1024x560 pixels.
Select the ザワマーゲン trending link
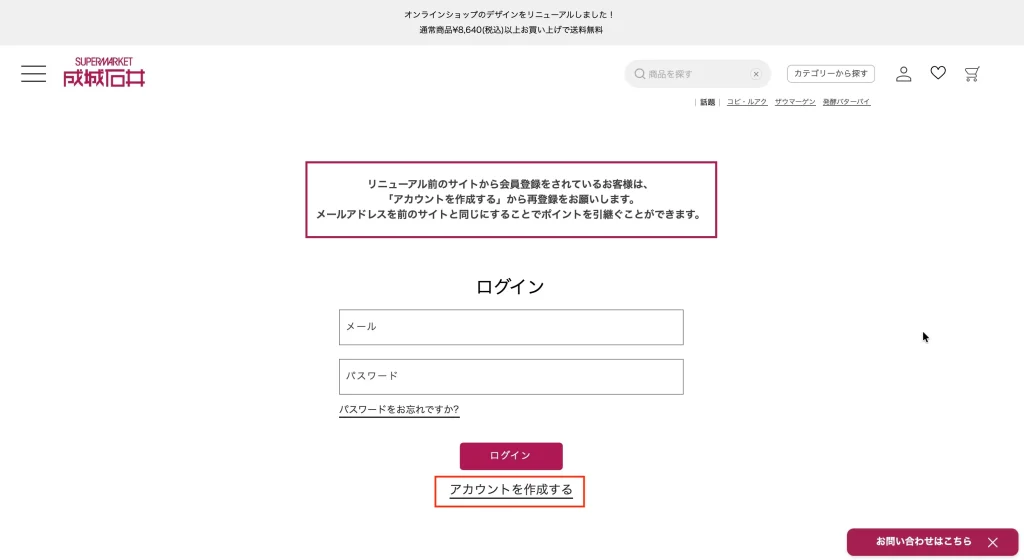795,102
